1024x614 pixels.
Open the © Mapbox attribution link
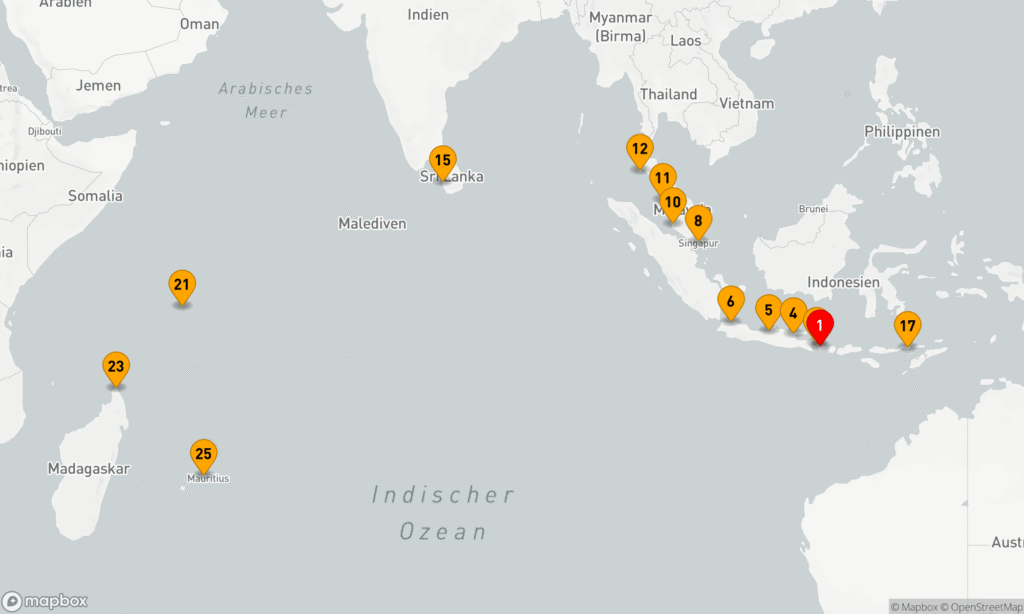click(914, 606)
